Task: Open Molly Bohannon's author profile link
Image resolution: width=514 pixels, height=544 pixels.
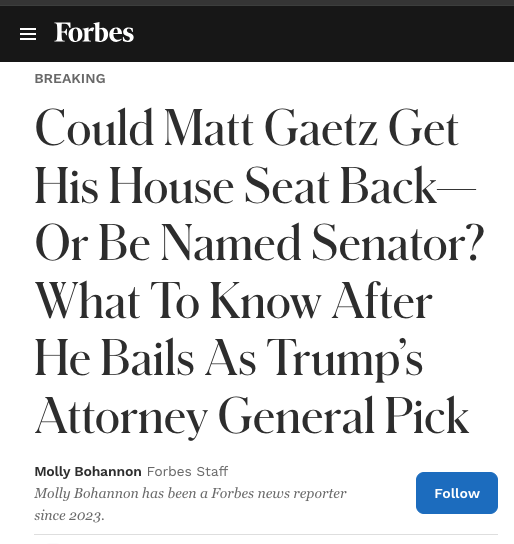Action: [88, 471]
